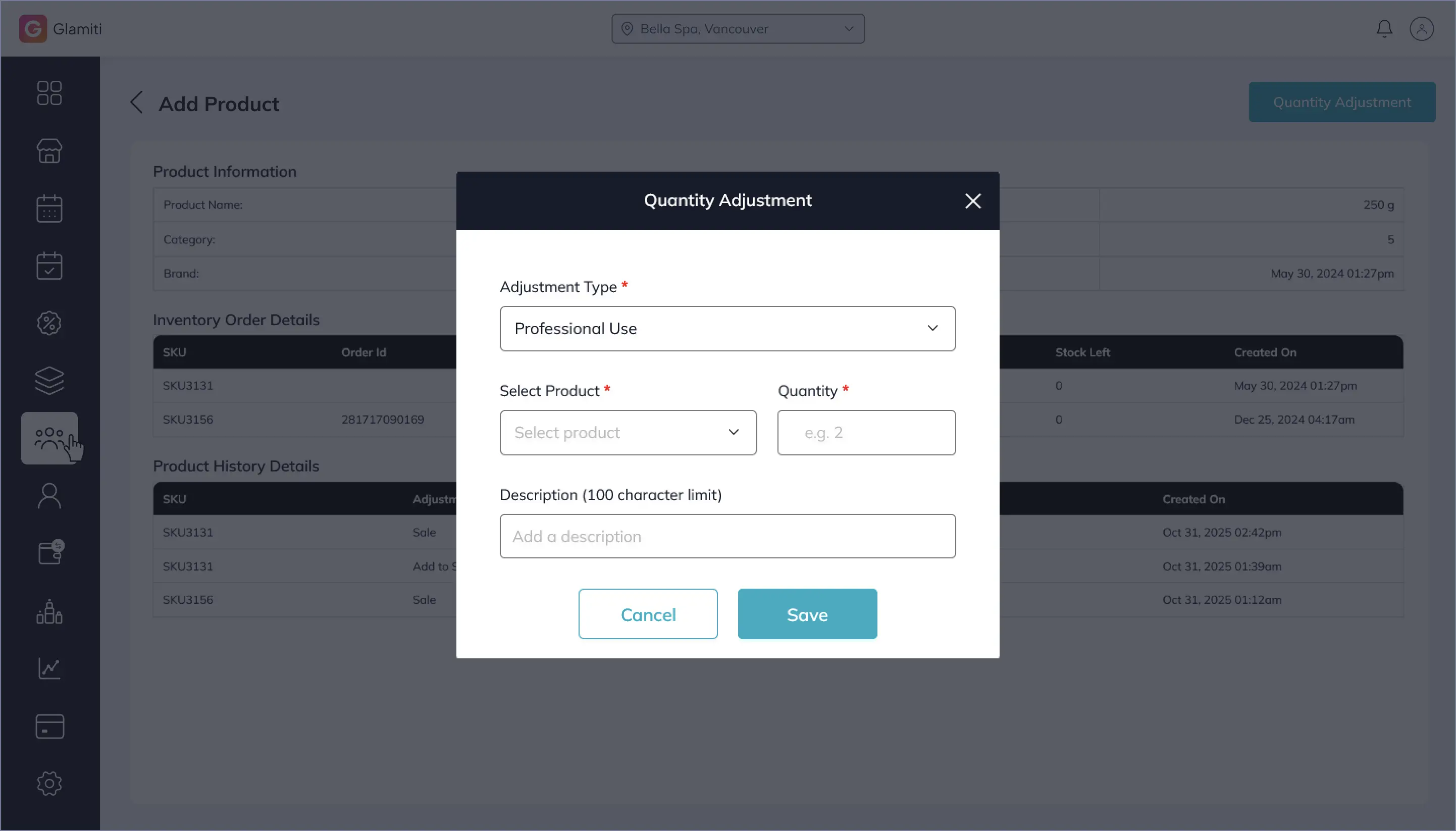Expand the Bella Spa, Vancouver location selector
This screenshot has width=1456, height=831.
click(738, 29)
